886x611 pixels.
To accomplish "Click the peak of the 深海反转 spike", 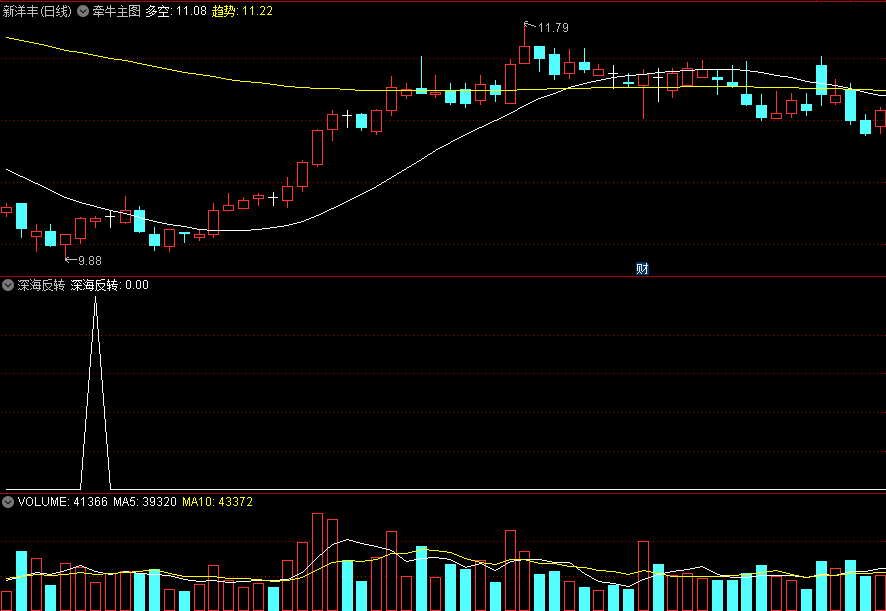I will click(95, 298).
